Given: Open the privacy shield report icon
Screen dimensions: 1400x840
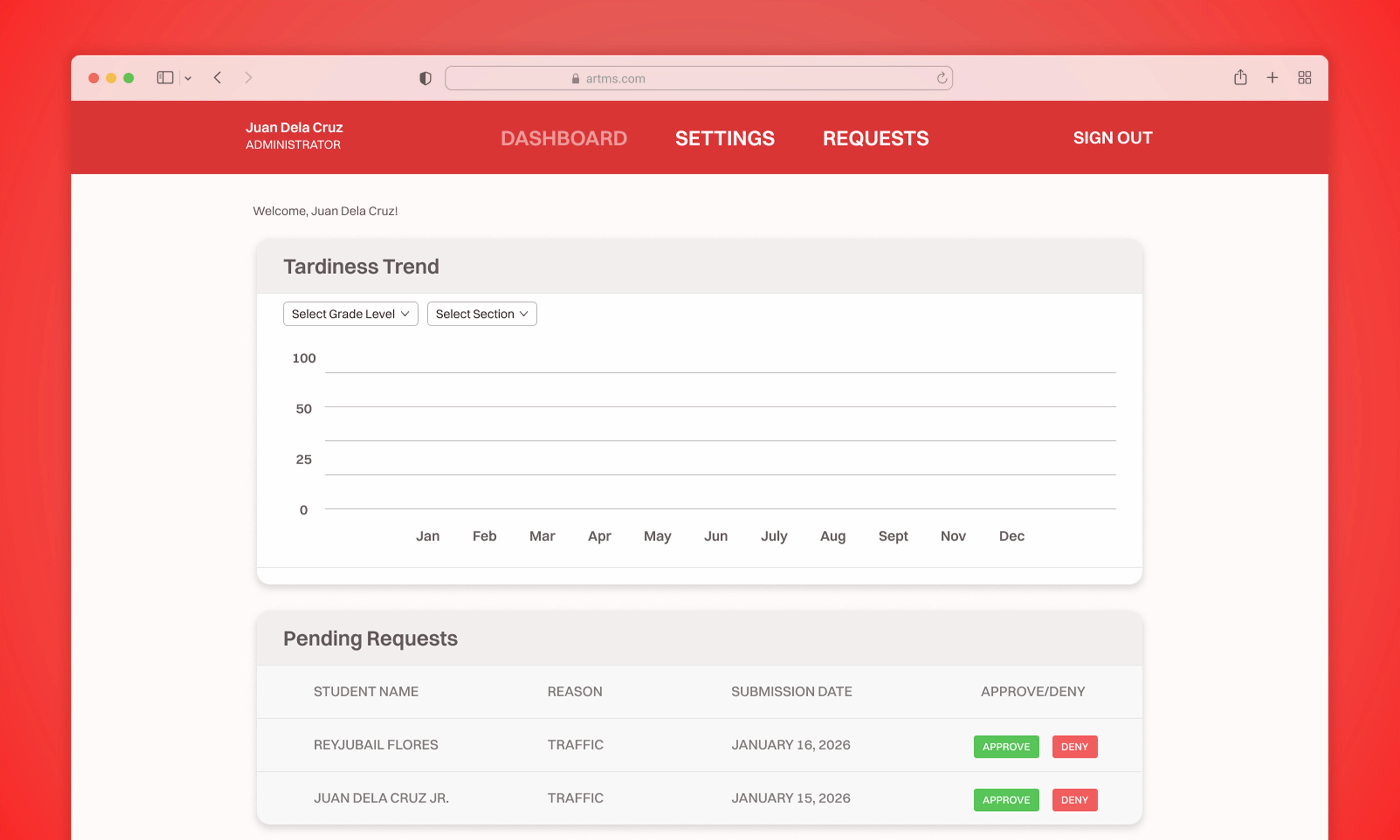Looking at the screenshot, I should tap(425, 78).
